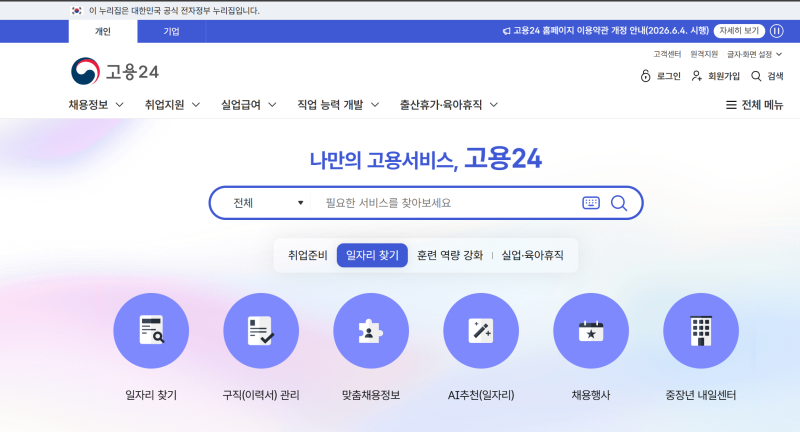
Task: Select the 실업·육아휴직 tab
Action: coord(533,255)
